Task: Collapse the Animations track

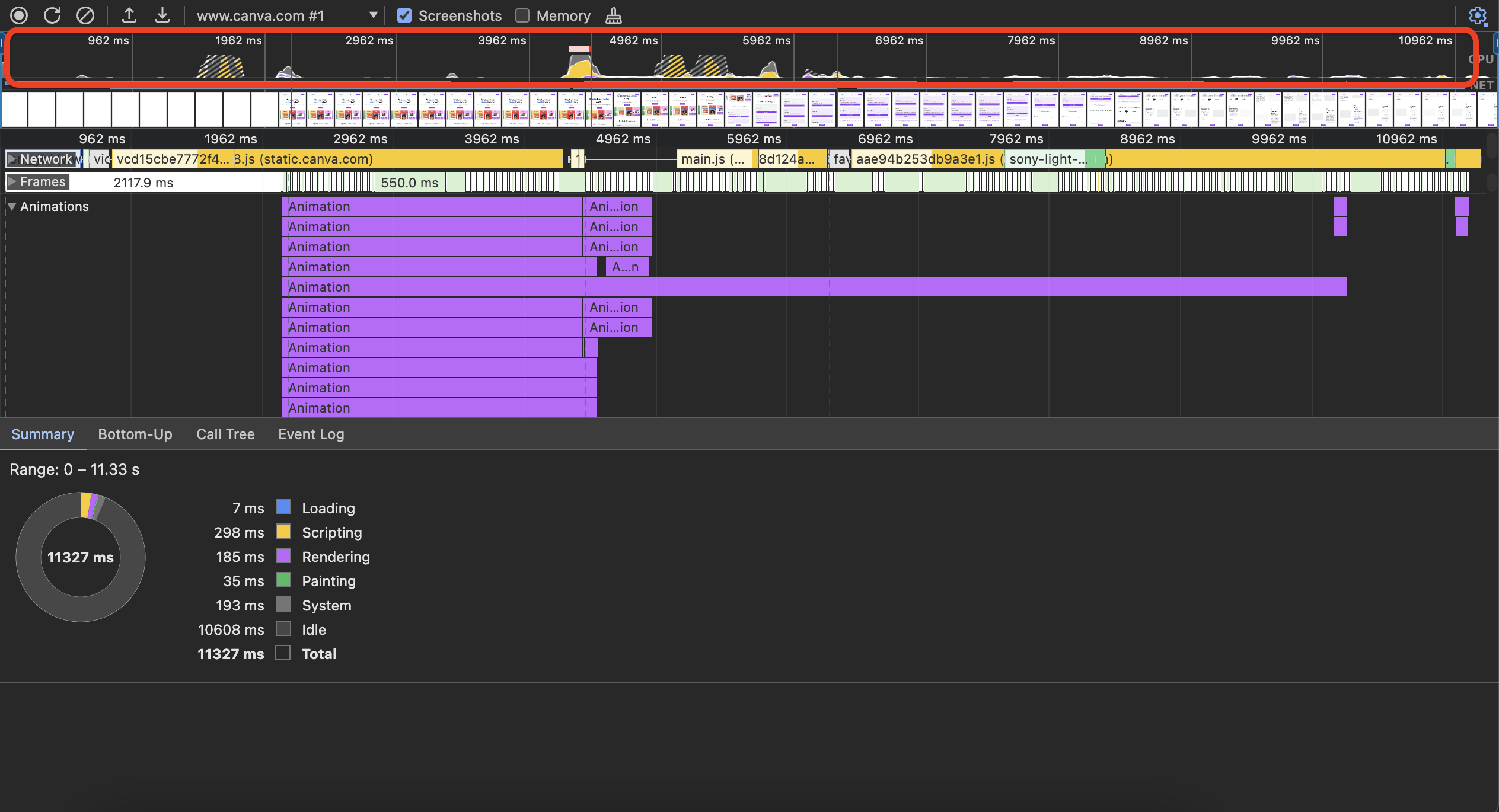Action: click(12, 206)
